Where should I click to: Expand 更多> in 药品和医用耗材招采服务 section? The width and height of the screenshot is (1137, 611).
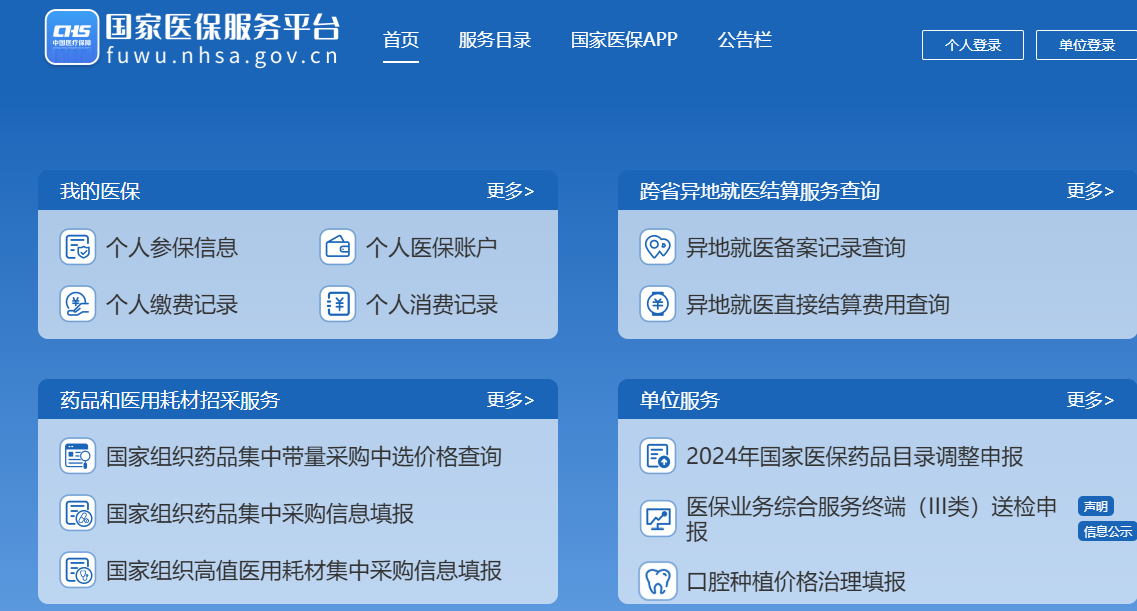coord(510,400)
